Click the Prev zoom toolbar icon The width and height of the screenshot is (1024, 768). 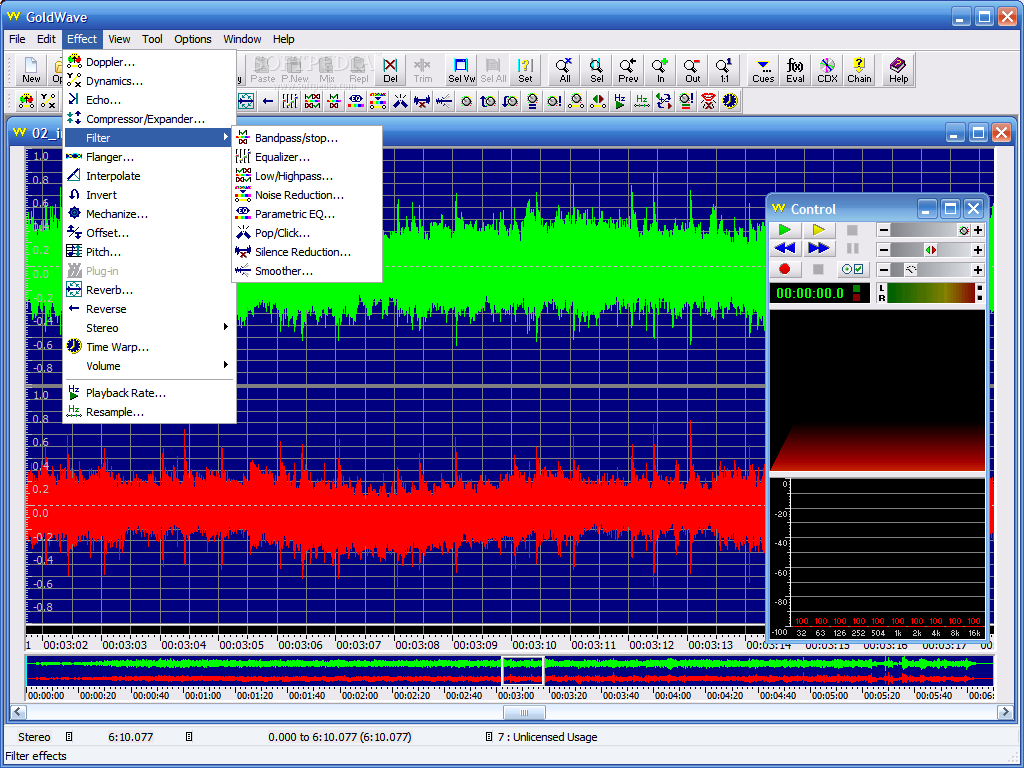[628, 70]
